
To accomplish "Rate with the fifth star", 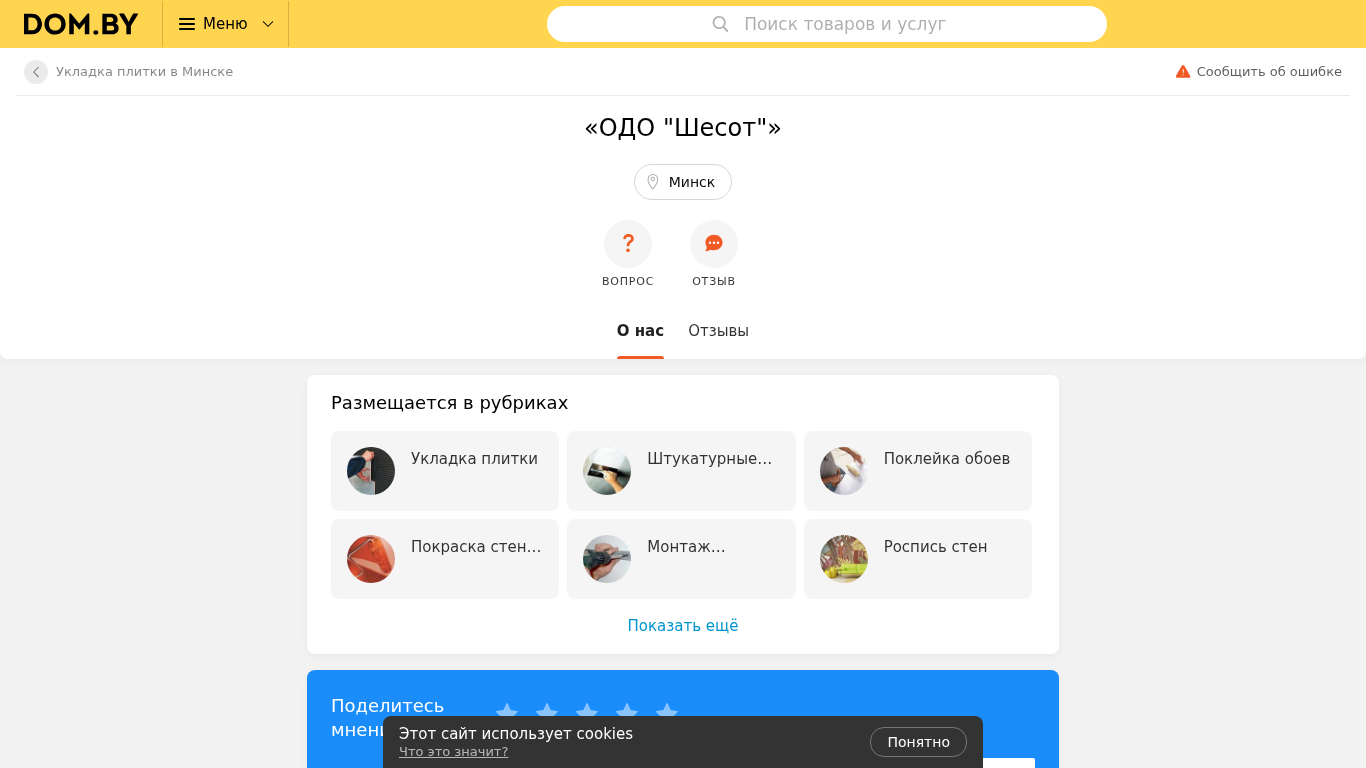I will [667, 713].
